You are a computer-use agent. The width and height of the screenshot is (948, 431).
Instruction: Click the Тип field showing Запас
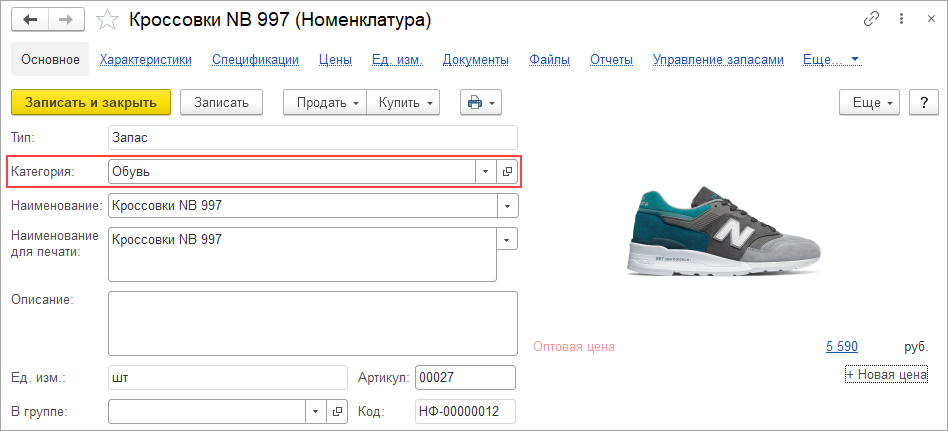pyautogui.click(x=313, y=137)
